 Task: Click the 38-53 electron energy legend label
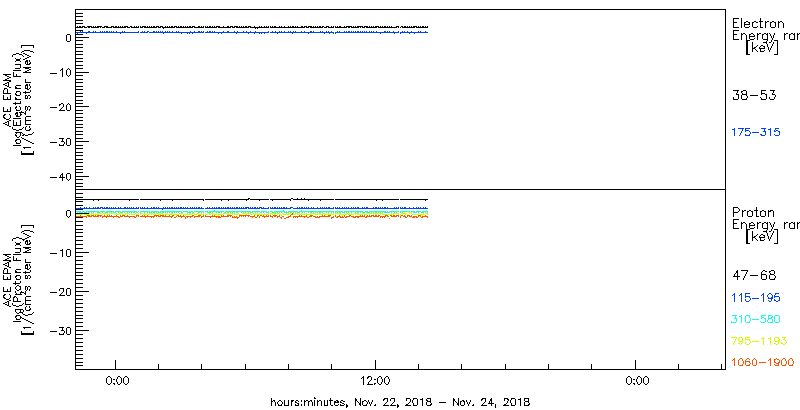pyautogui.click(x=754, y=95)
